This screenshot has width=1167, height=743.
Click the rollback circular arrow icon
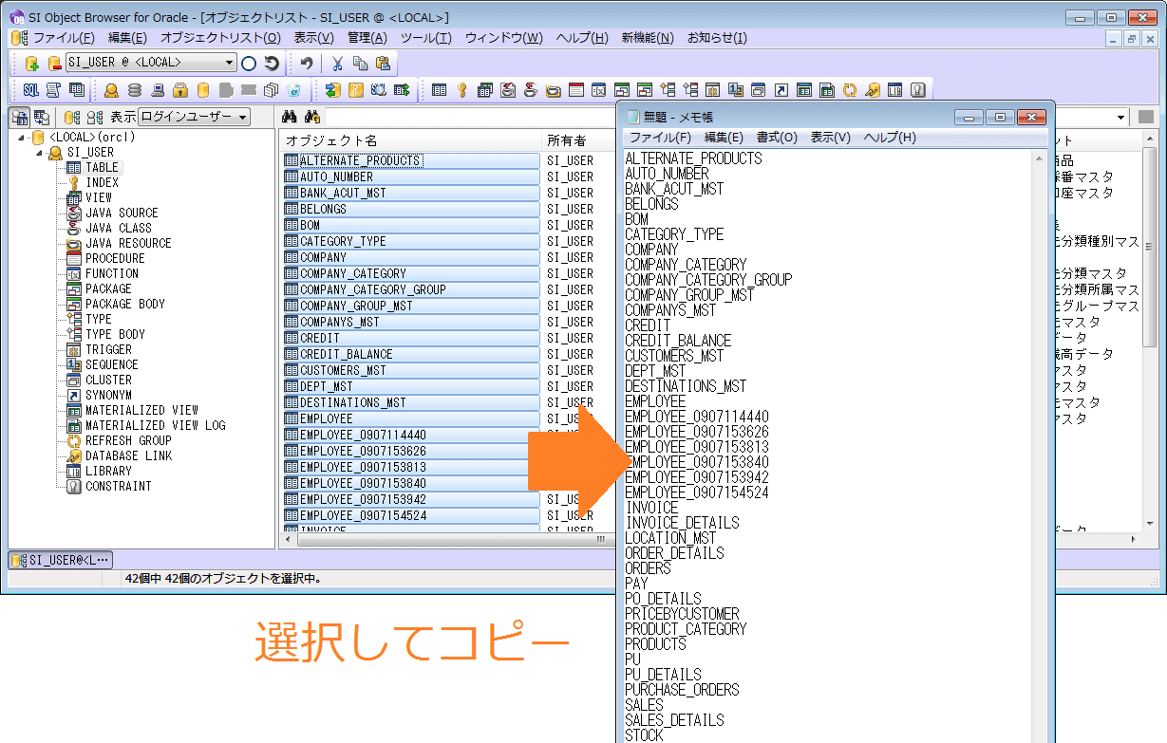point(271,63)
